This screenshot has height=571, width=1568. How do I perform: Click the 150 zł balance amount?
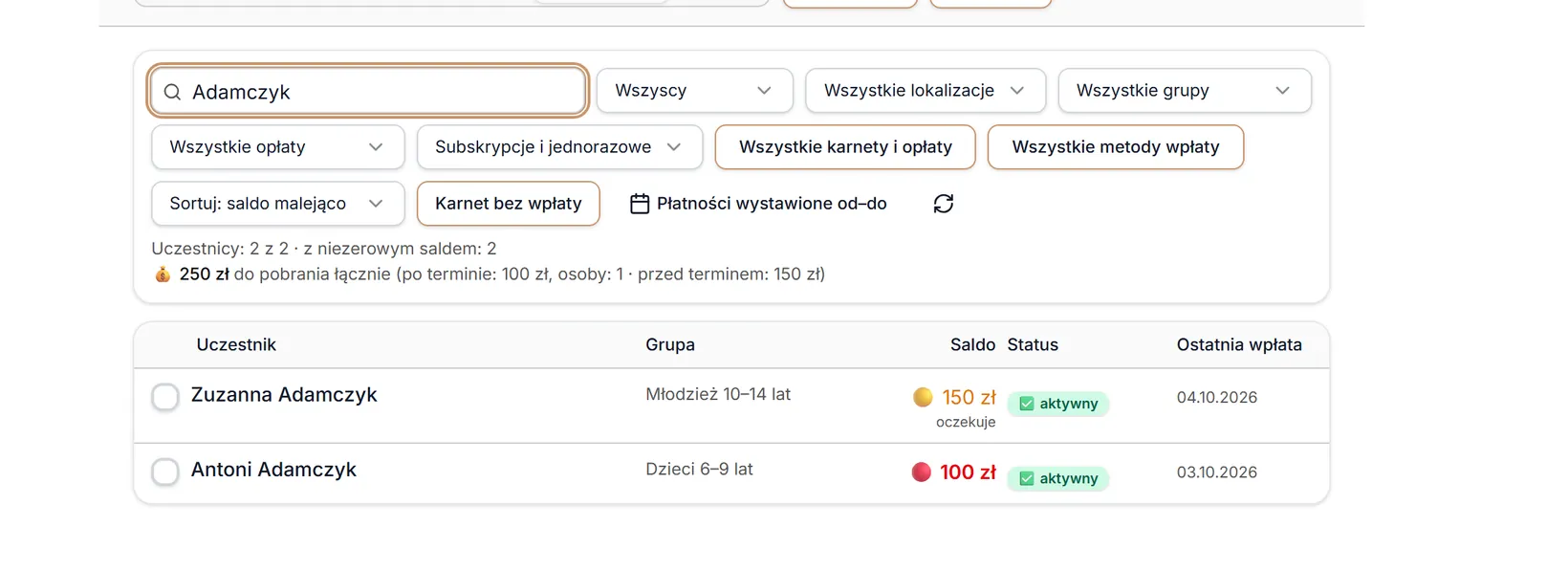point(969,397)
